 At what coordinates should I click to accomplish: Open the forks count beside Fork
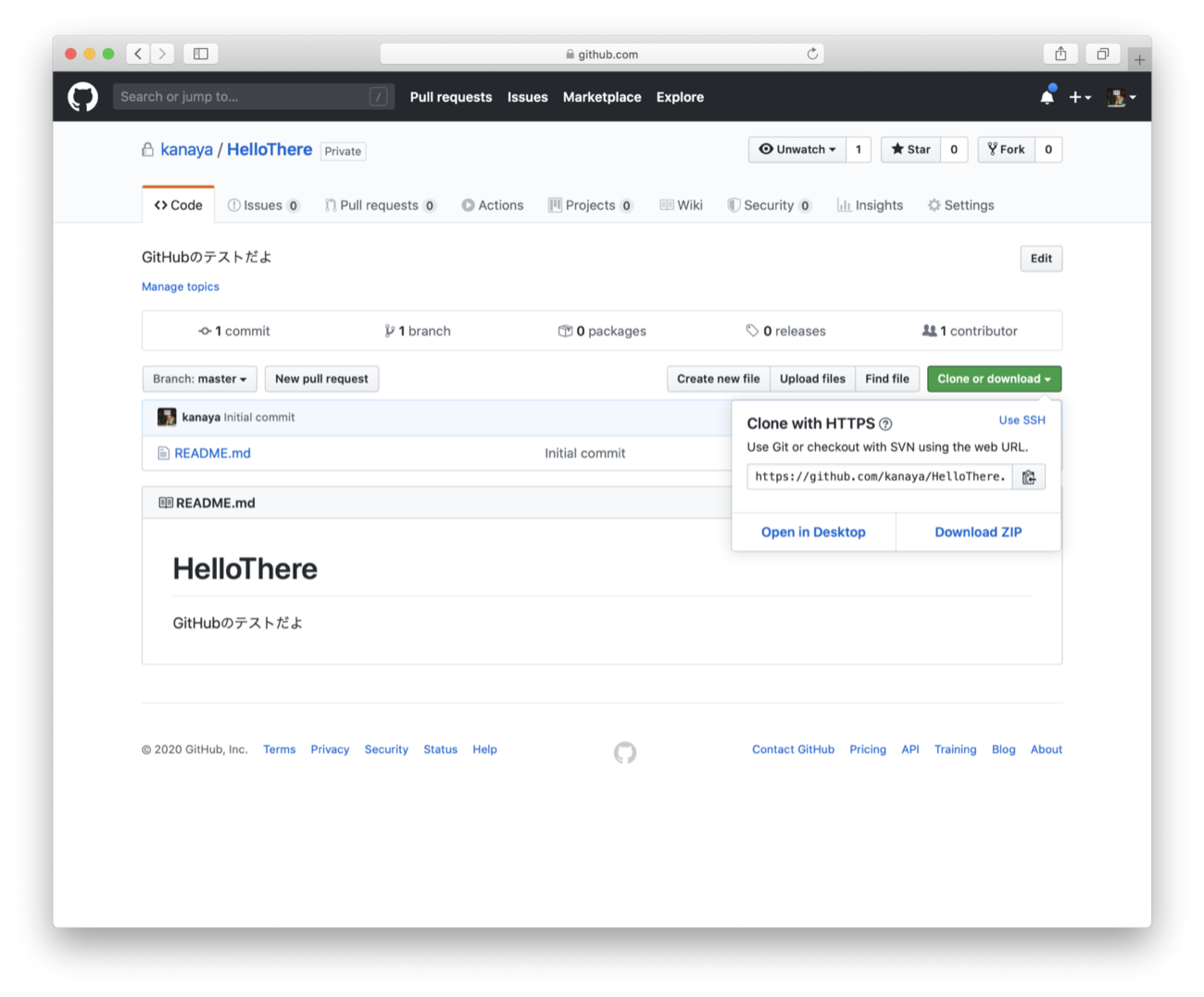1048,149
